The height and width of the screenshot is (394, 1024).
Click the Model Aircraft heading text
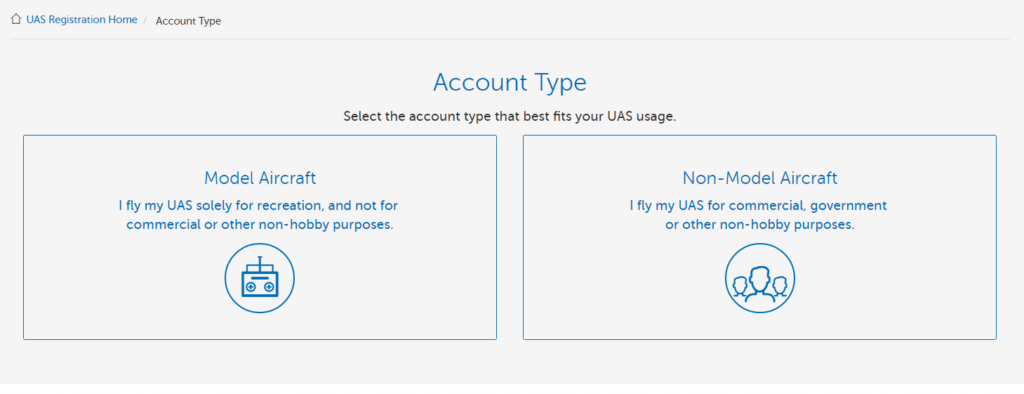[260, 178]
